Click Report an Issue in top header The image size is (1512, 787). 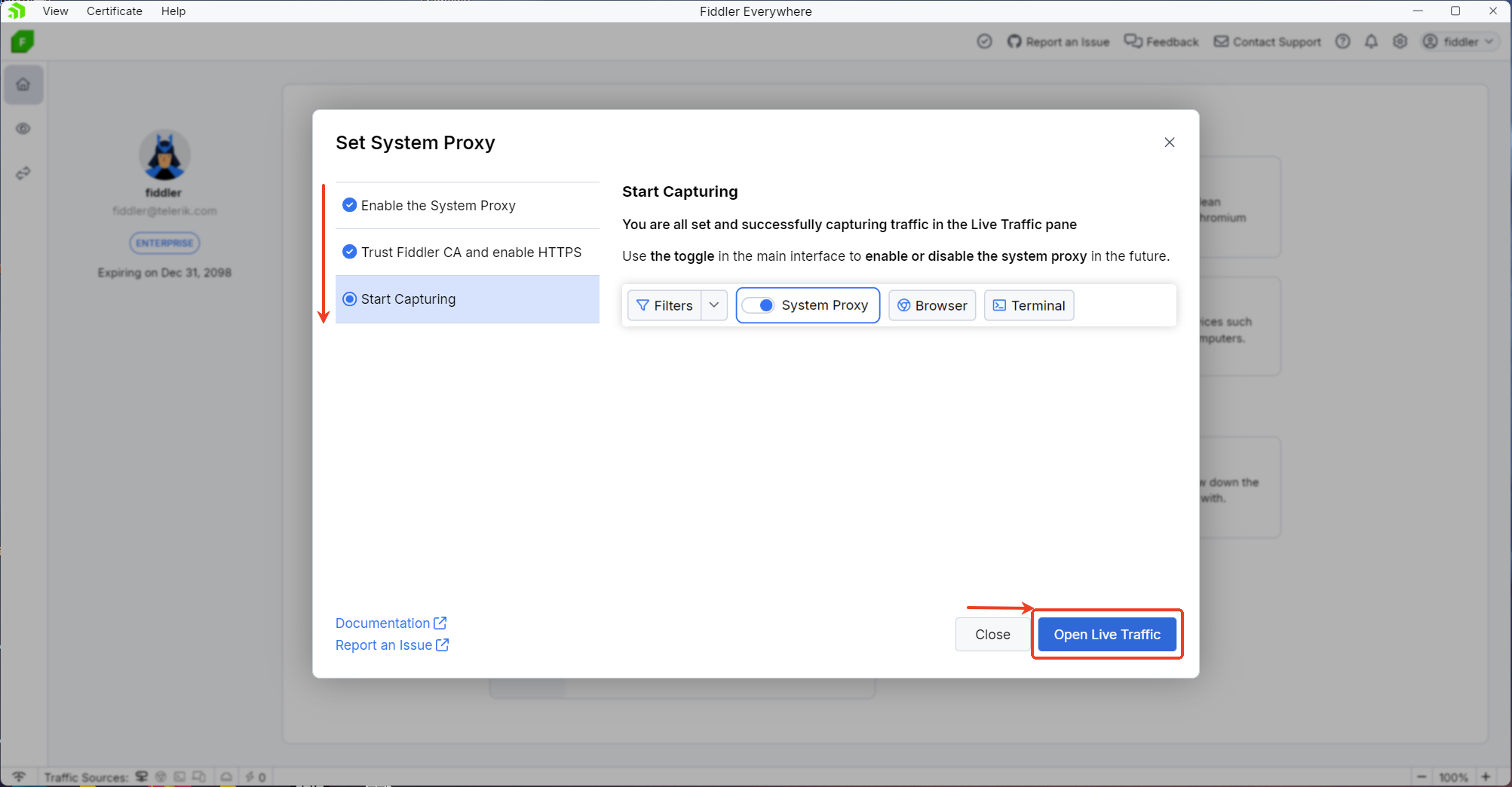(x=1059, y=41)
